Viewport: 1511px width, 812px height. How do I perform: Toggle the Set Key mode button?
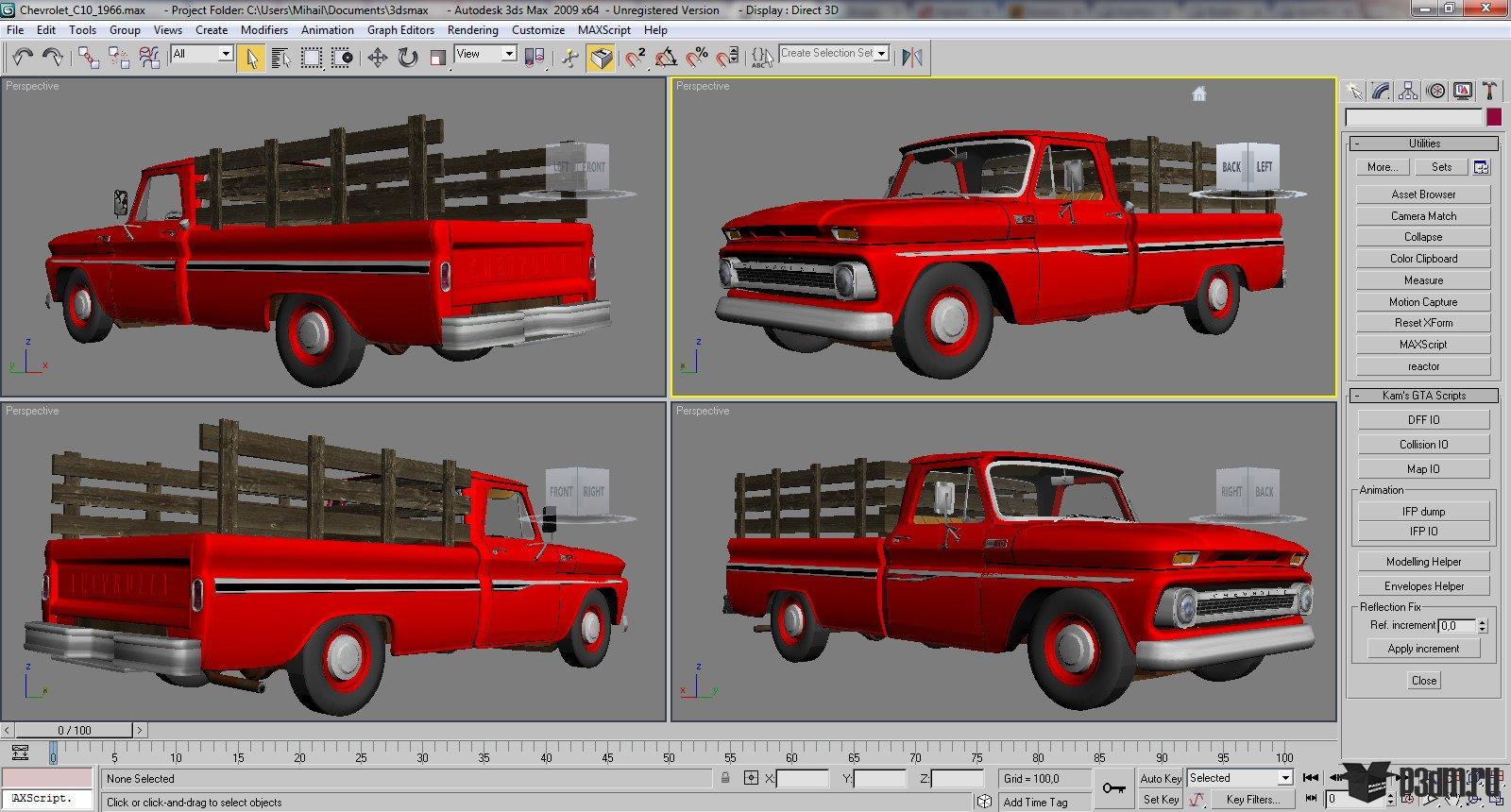(1161, 799)
